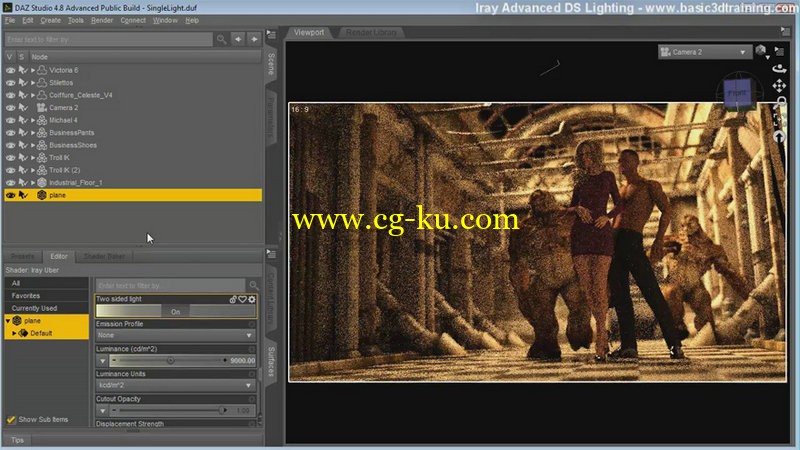
Task: Switch to the Shader Baker tab
Action: click(104, 256)
